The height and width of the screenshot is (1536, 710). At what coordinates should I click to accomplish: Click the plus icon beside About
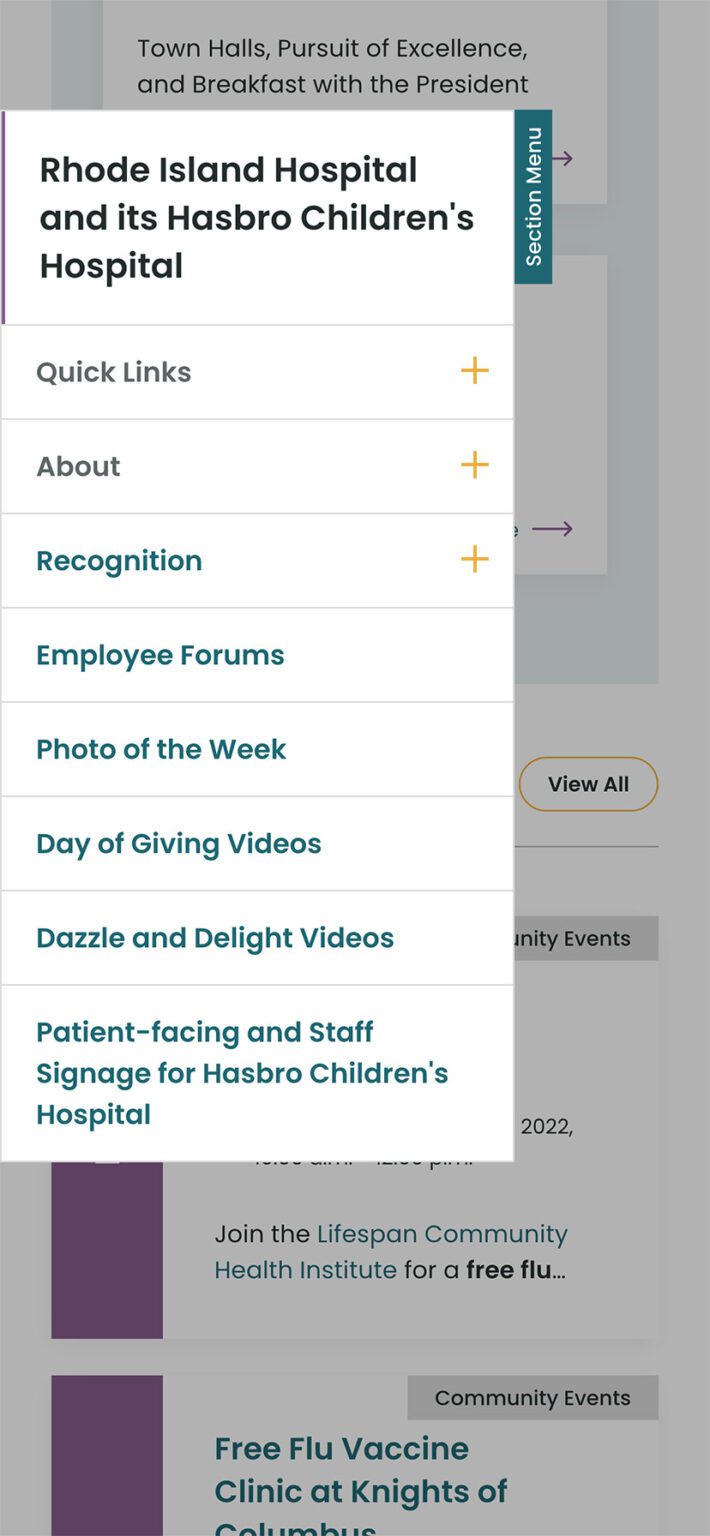coord(474,465)
